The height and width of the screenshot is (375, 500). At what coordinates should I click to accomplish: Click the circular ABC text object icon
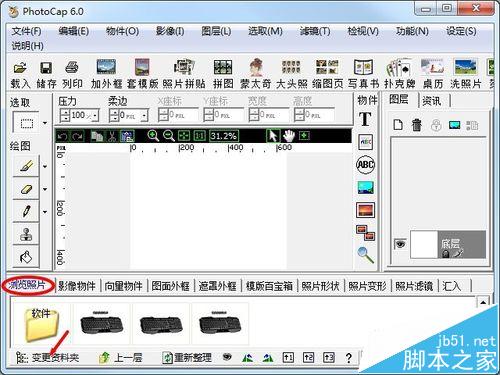tap(365, 165)
